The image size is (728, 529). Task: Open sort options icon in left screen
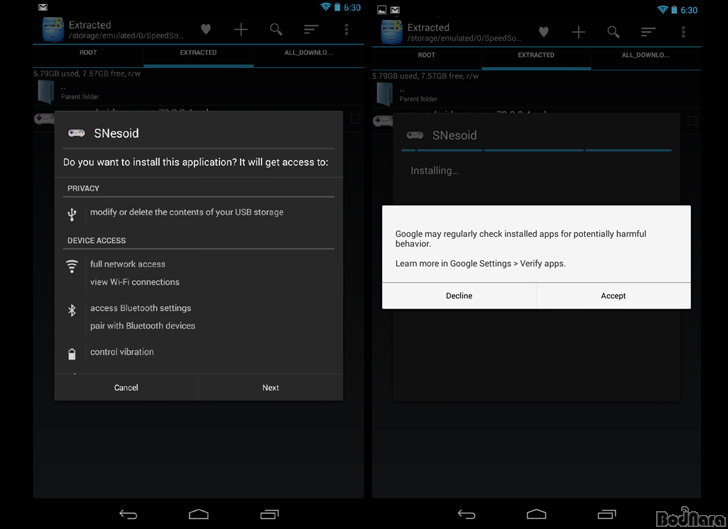coord(311,30)
